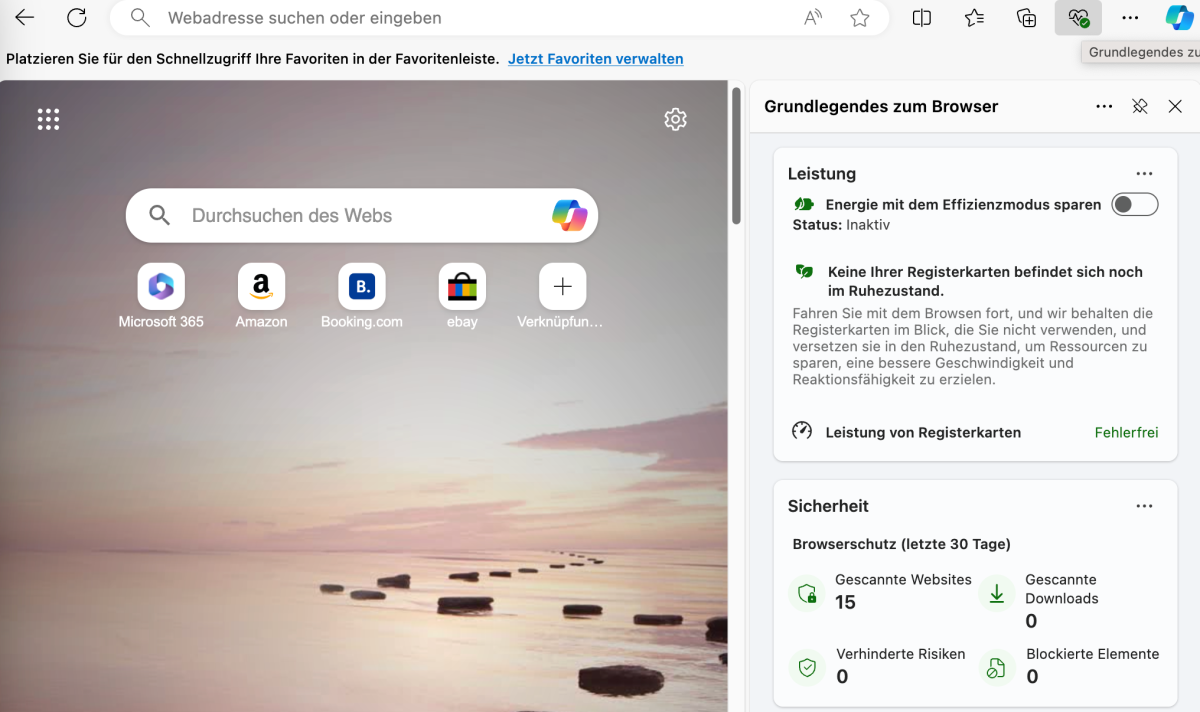Image resolution: width=1200 pixels, height=712 pixels.
Task: Go back with the back arrow
Action: click(24, 17)
